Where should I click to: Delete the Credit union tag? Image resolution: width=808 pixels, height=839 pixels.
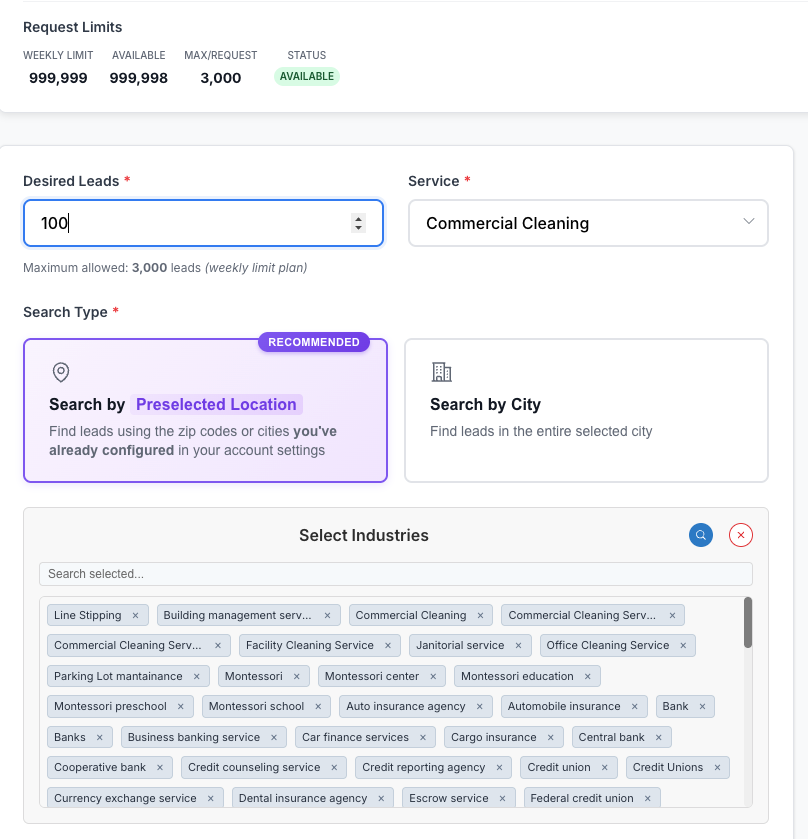tap(604, 767)
